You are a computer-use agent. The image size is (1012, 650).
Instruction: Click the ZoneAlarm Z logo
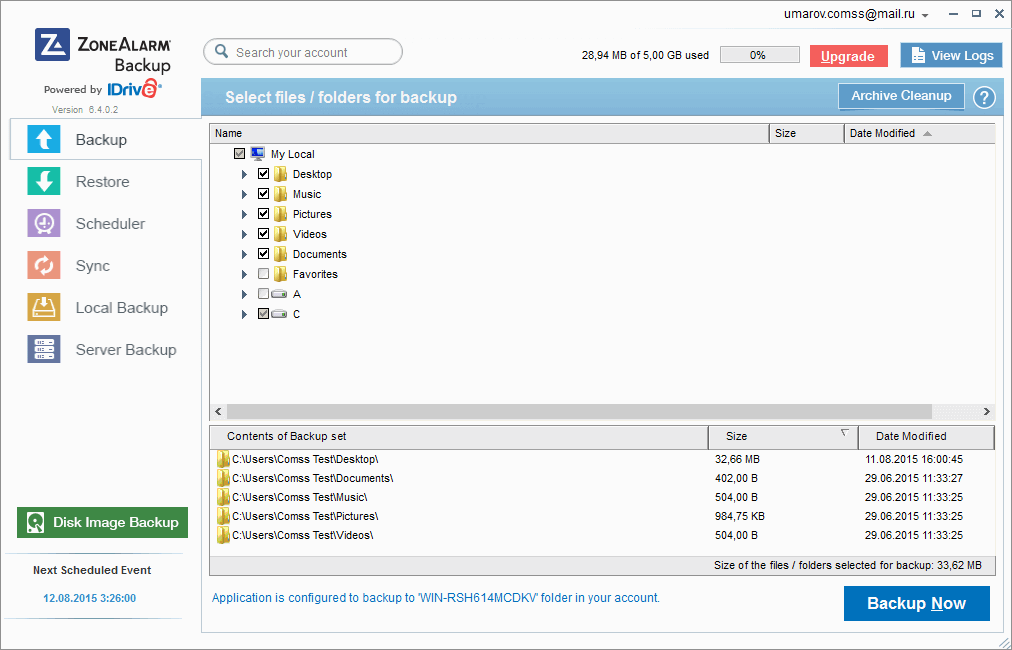pyautogui.click(x=52, y=45)
